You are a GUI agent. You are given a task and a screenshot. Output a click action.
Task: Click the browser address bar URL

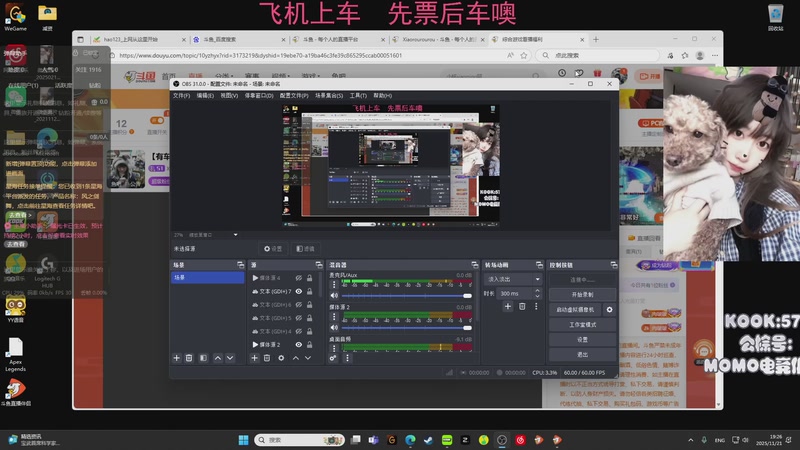261,55
